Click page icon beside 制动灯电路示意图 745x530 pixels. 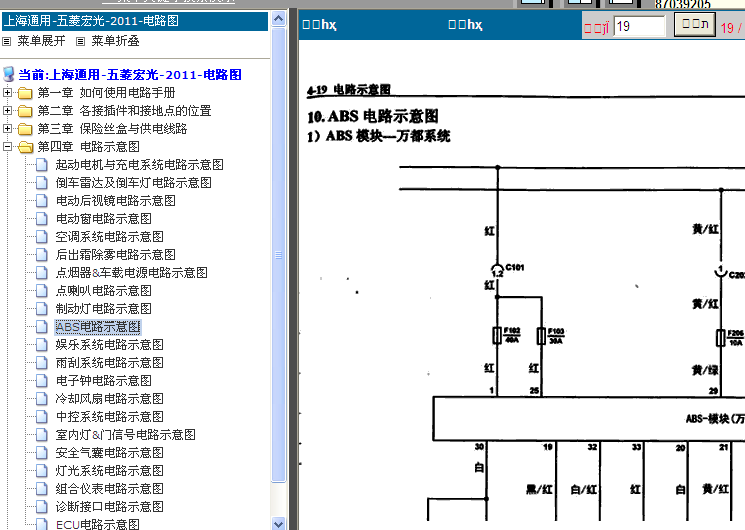[42, 309]
